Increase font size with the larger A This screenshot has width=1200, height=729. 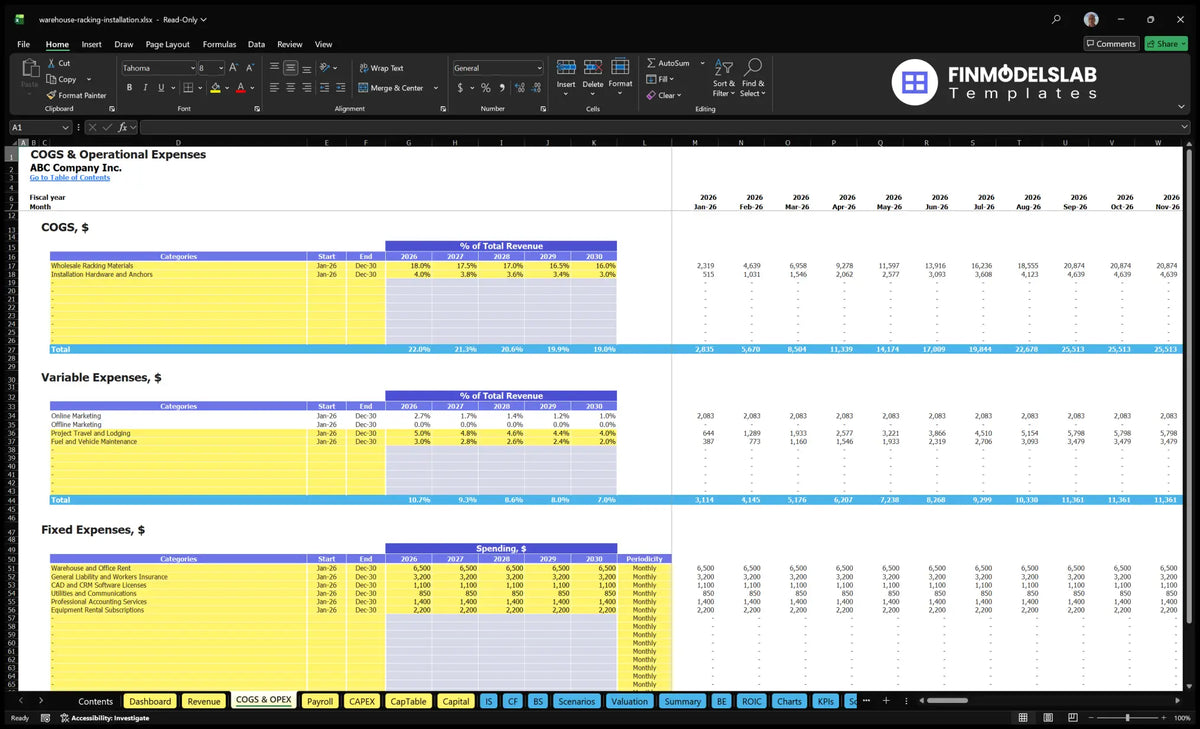tap(234, 68)
